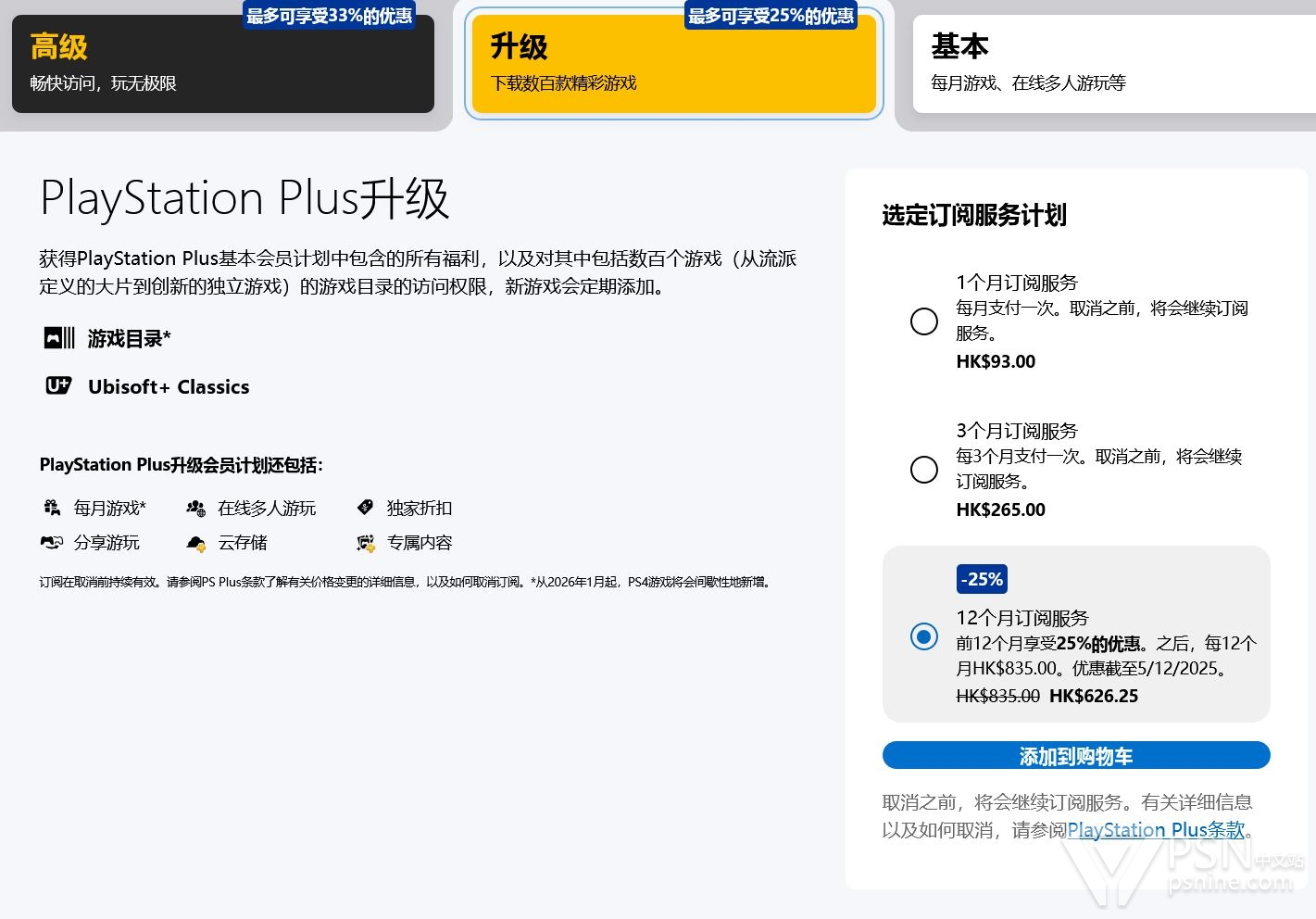
Task: Click the monthly games (每月游戏) icon
Action: (x=52, y=508)
